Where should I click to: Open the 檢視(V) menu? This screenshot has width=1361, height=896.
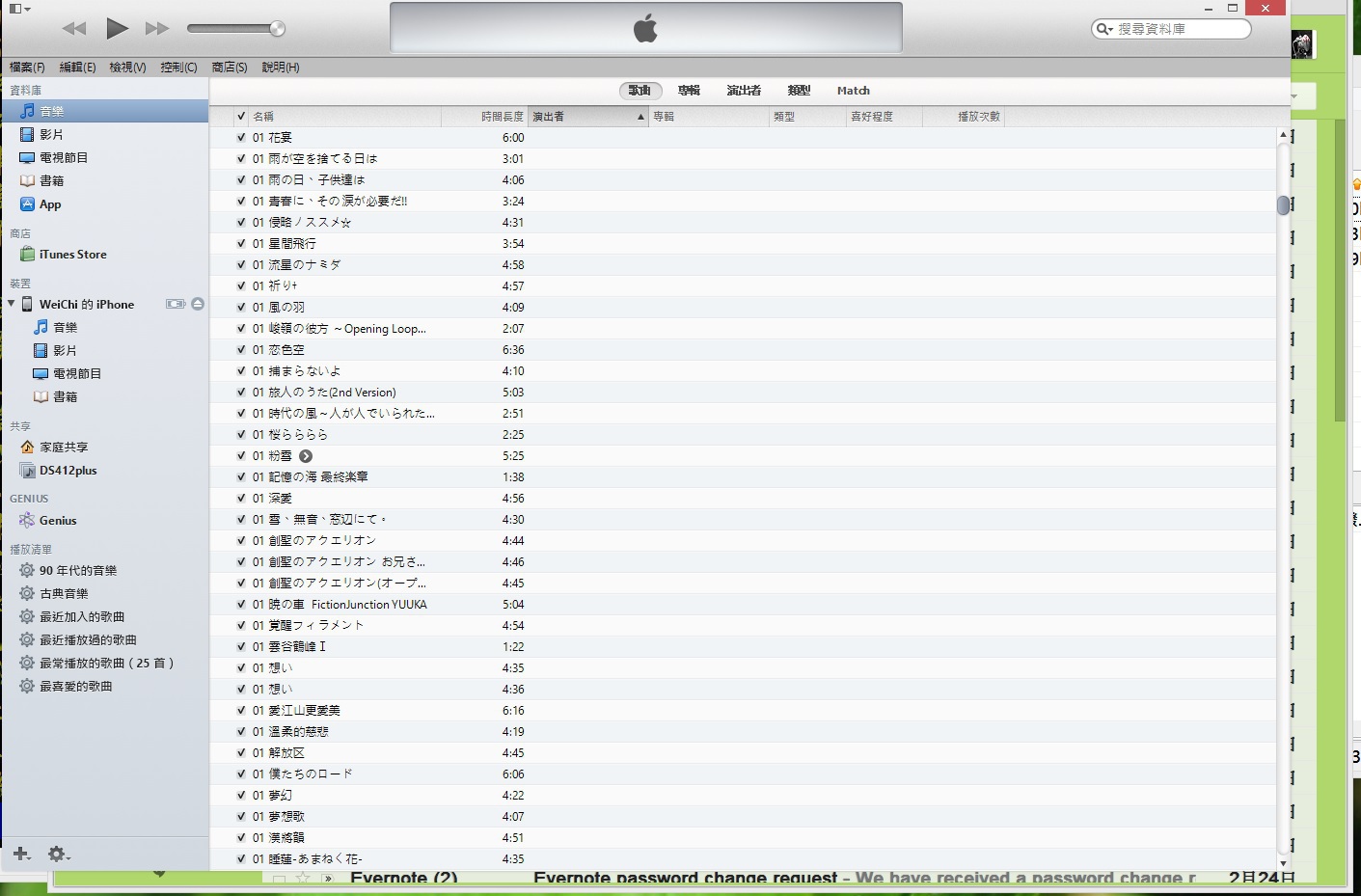(127, 68)
